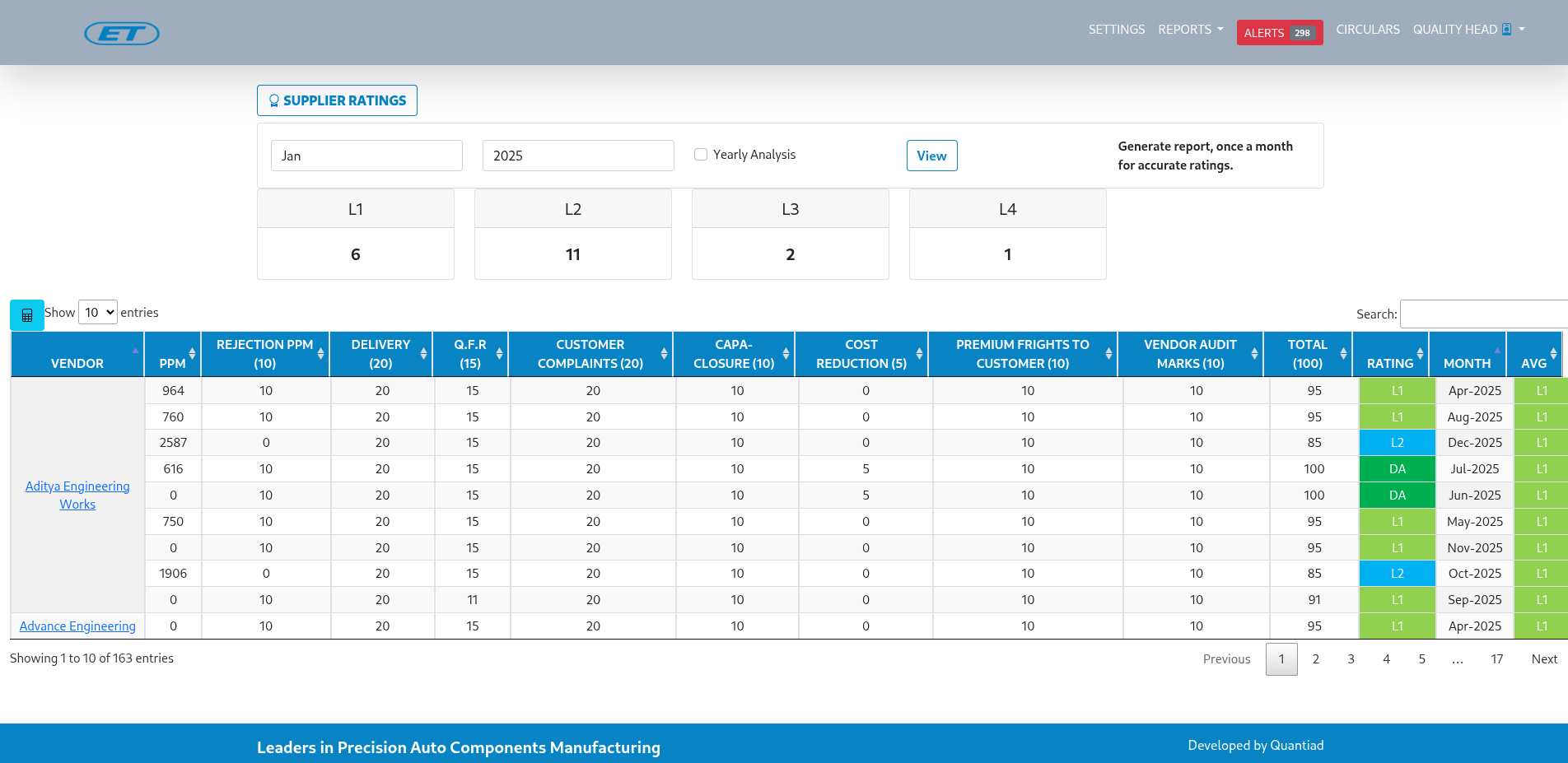Click the table Search input field

click(1482, 314)
